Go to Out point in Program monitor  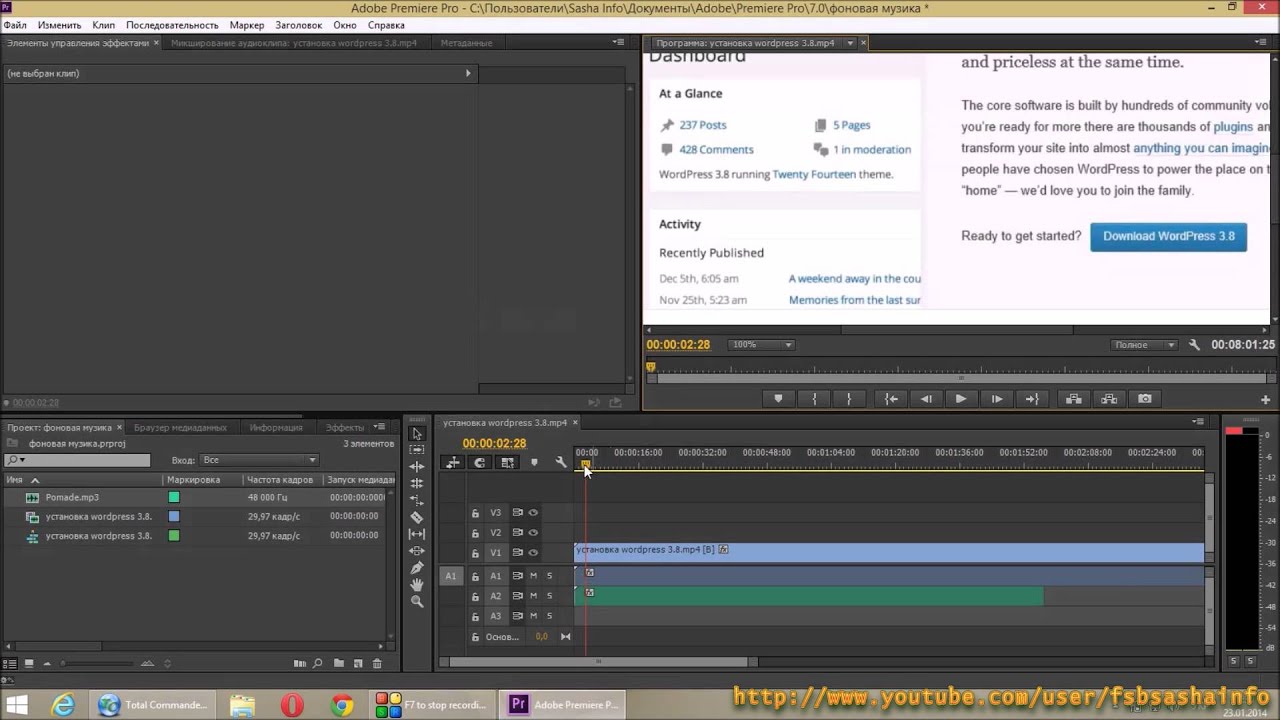1032,399
